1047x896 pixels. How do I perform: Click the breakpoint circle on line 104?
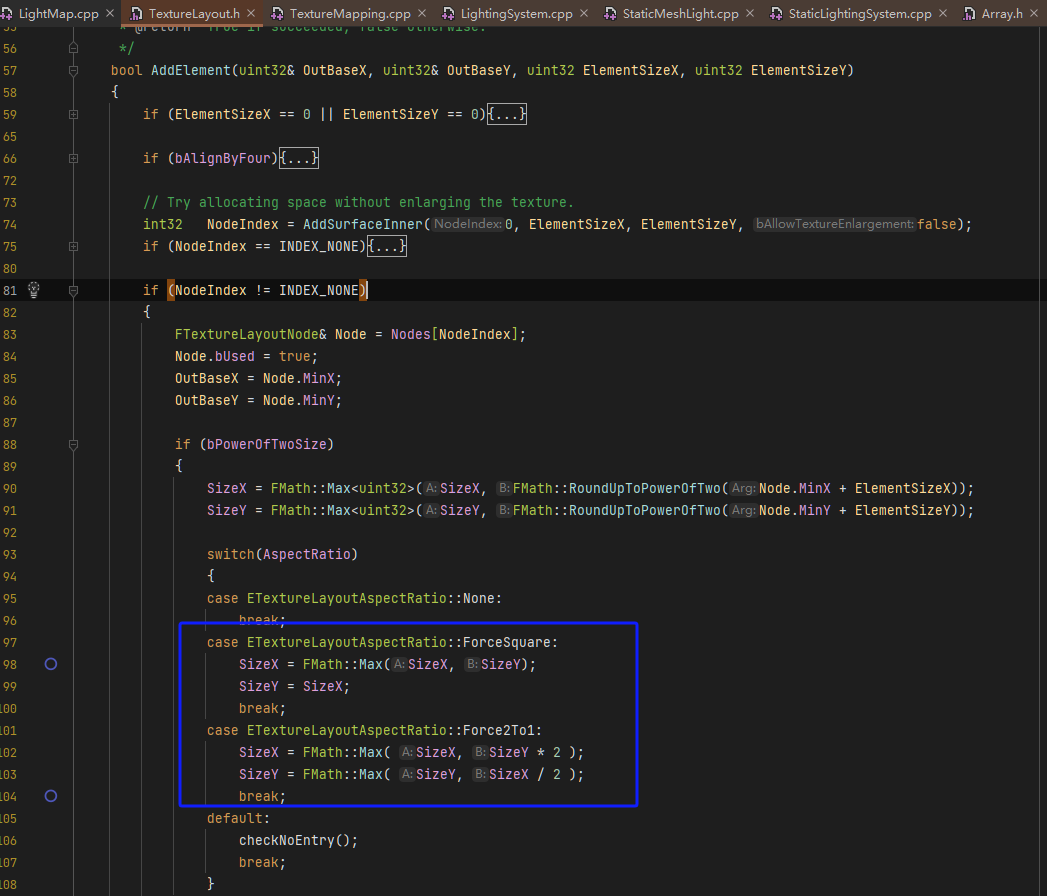(51, 796)
